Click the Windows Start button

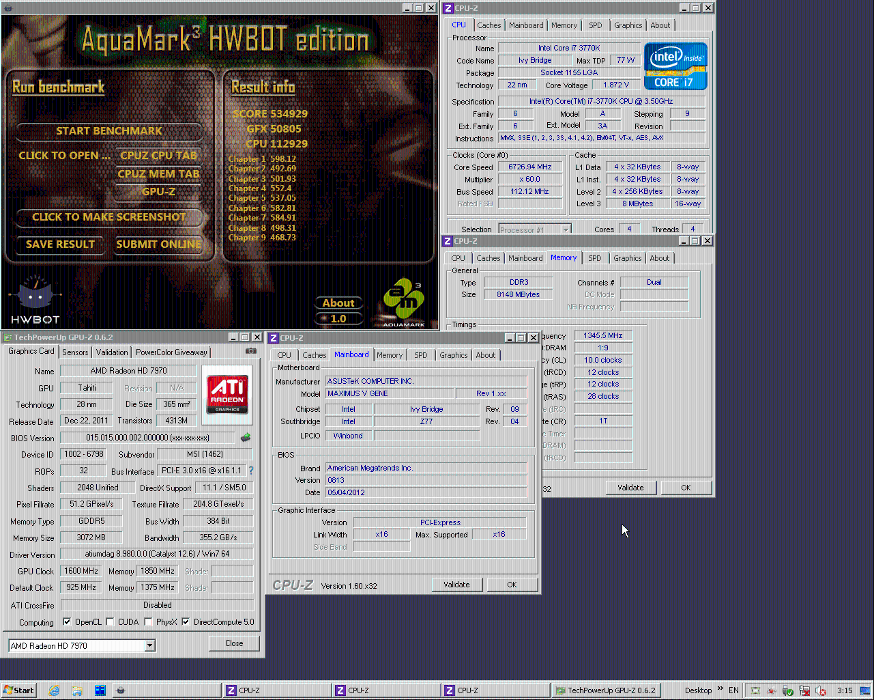coord(19,690)
